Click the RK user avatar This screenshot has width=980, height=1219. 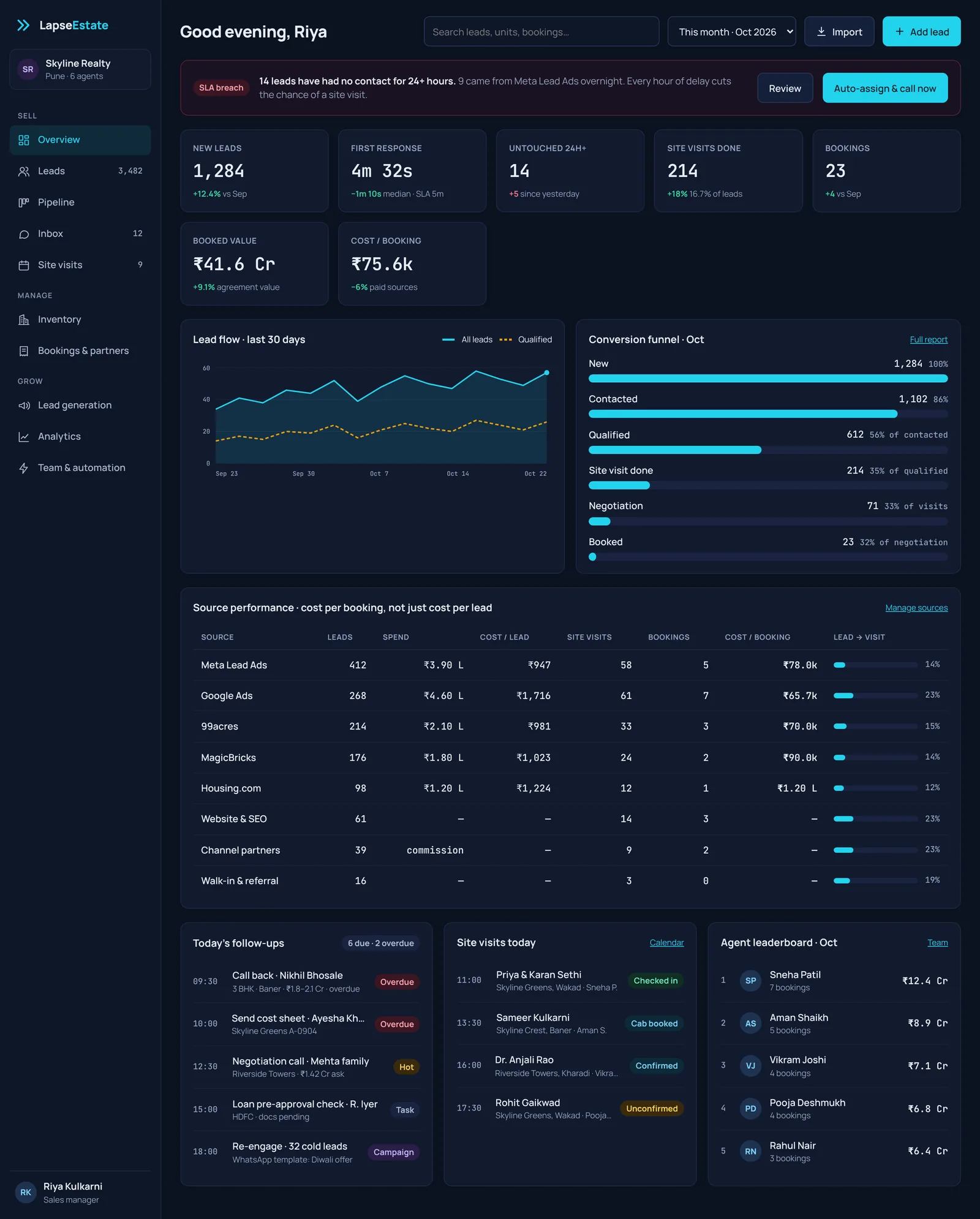(26, 1193)
